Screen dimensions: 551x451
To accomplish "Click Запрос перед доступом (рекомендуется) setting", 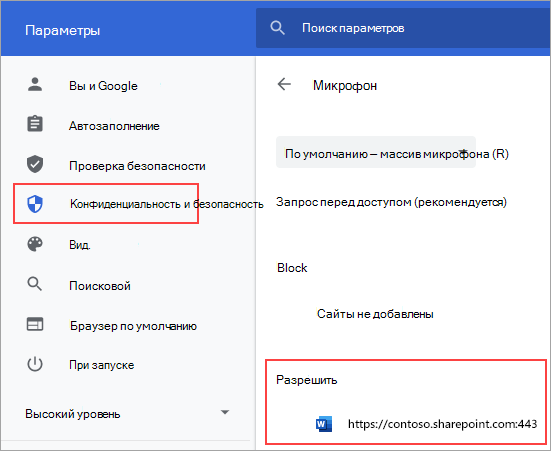I will 391,202.
